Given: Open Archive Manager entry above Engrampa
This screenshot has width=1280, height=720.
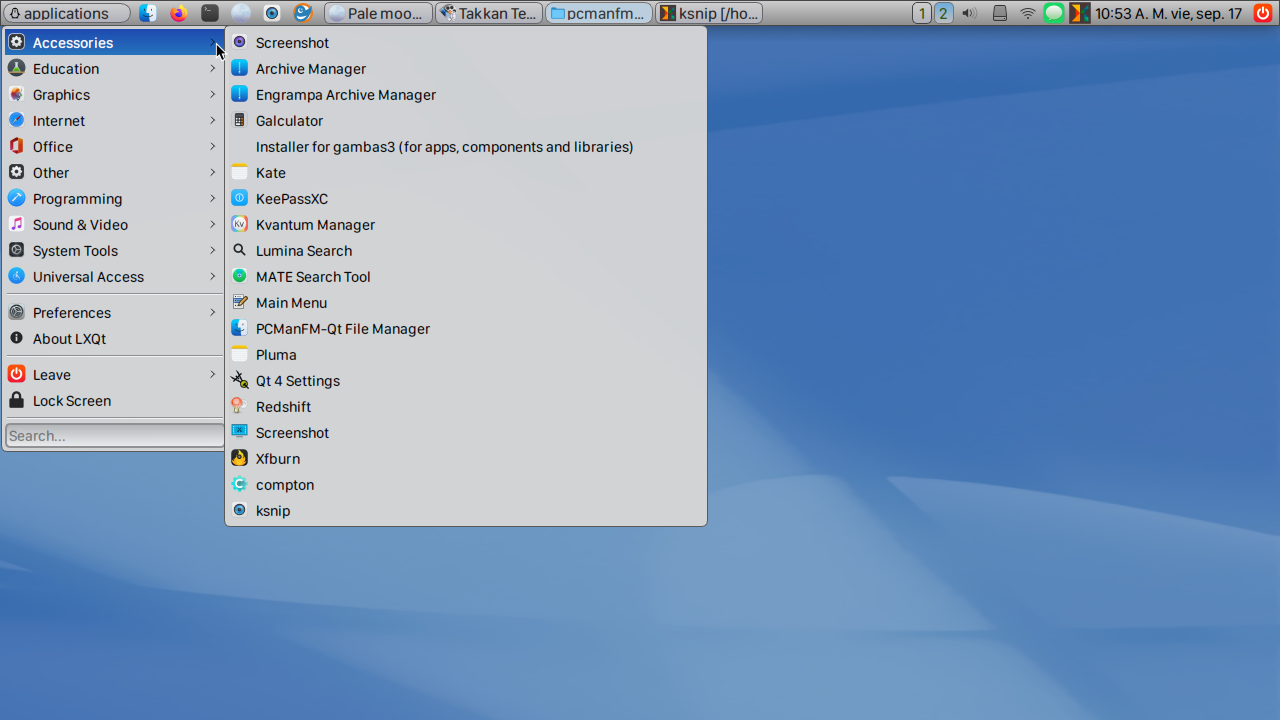Looking at the screenshot, I should pyautogui.click(x=466, y=69).
